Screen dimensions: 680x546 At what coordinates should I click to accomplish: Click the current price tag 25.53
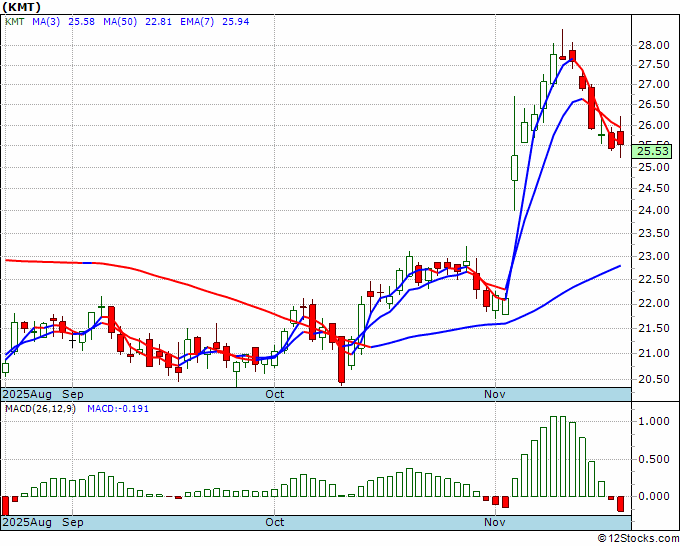[652, 151]
